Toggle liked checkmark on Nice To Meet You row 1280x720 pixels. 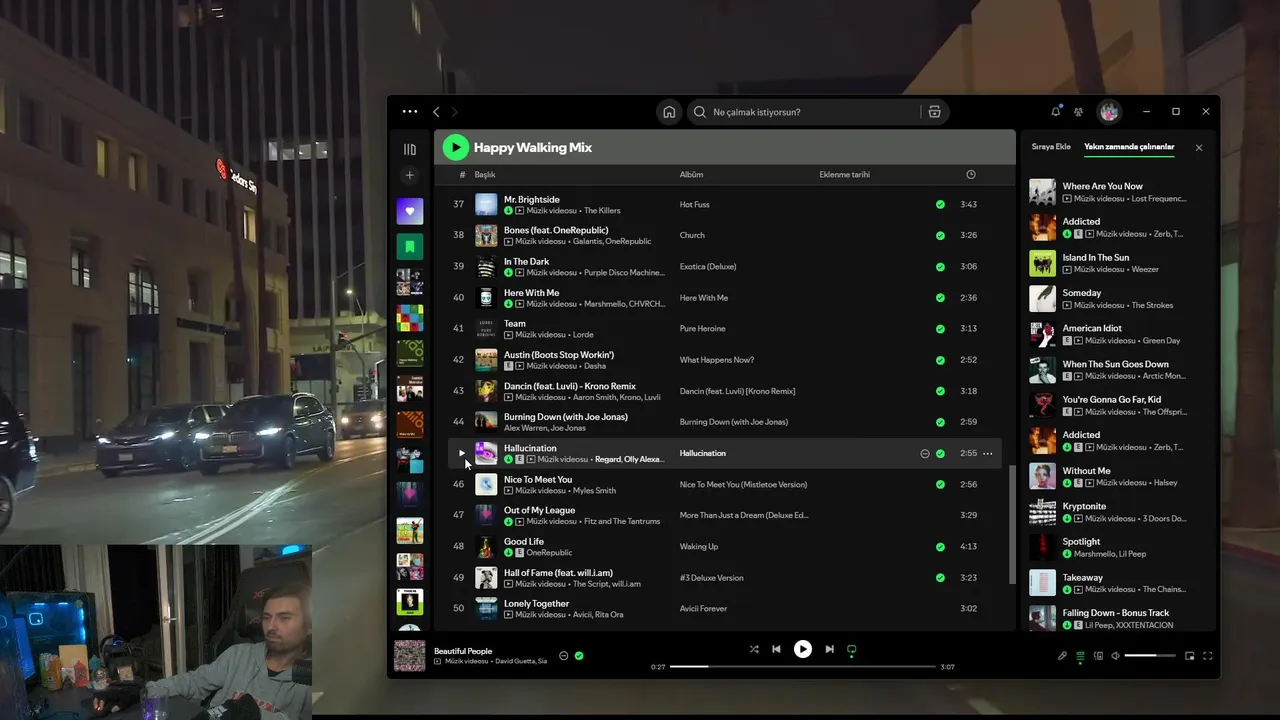940,485
